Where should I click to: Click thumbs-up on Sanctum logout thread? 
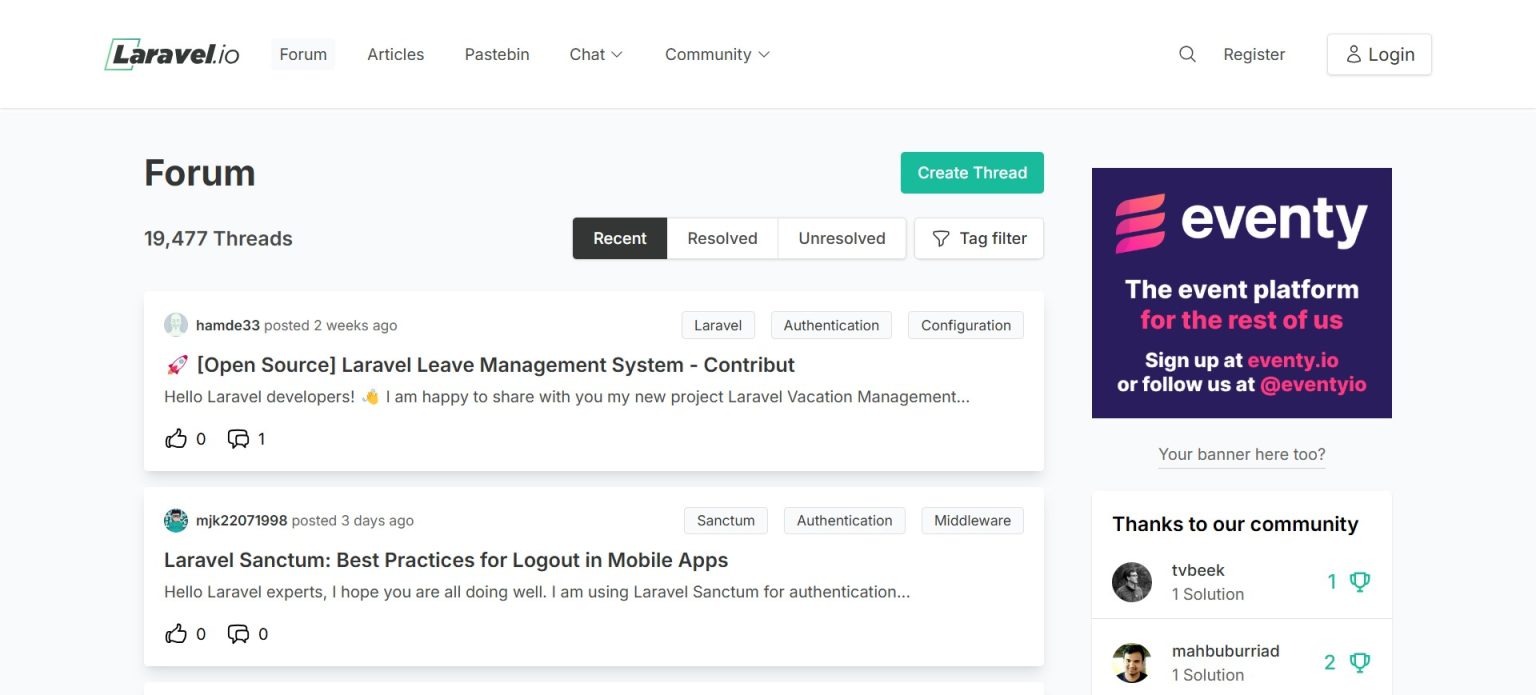tap(177, 634)
